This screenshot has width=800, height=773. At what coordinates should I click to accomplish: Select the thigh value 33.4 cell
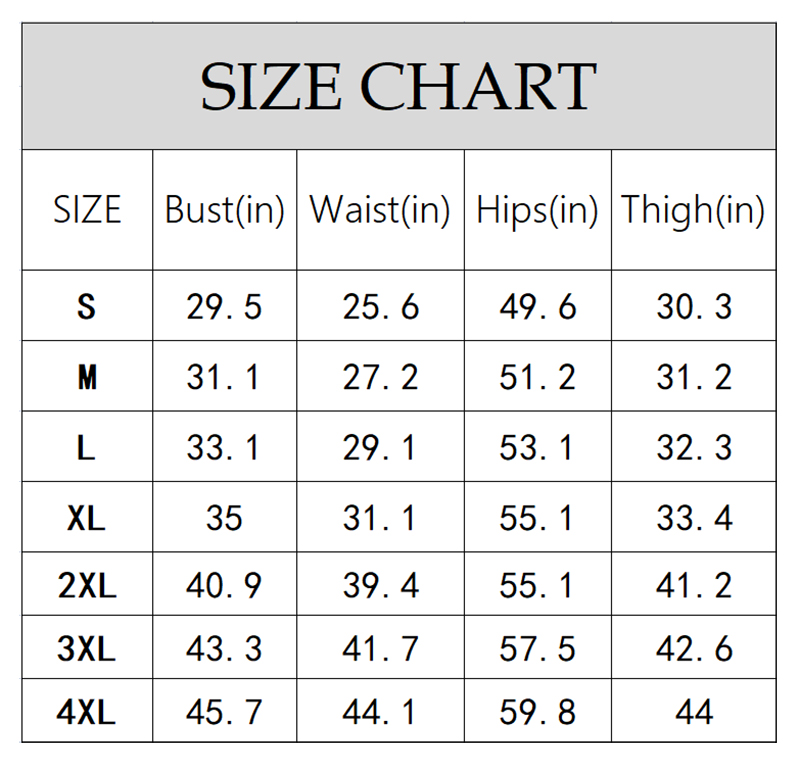pyautogui.click(x=693, y=517)
